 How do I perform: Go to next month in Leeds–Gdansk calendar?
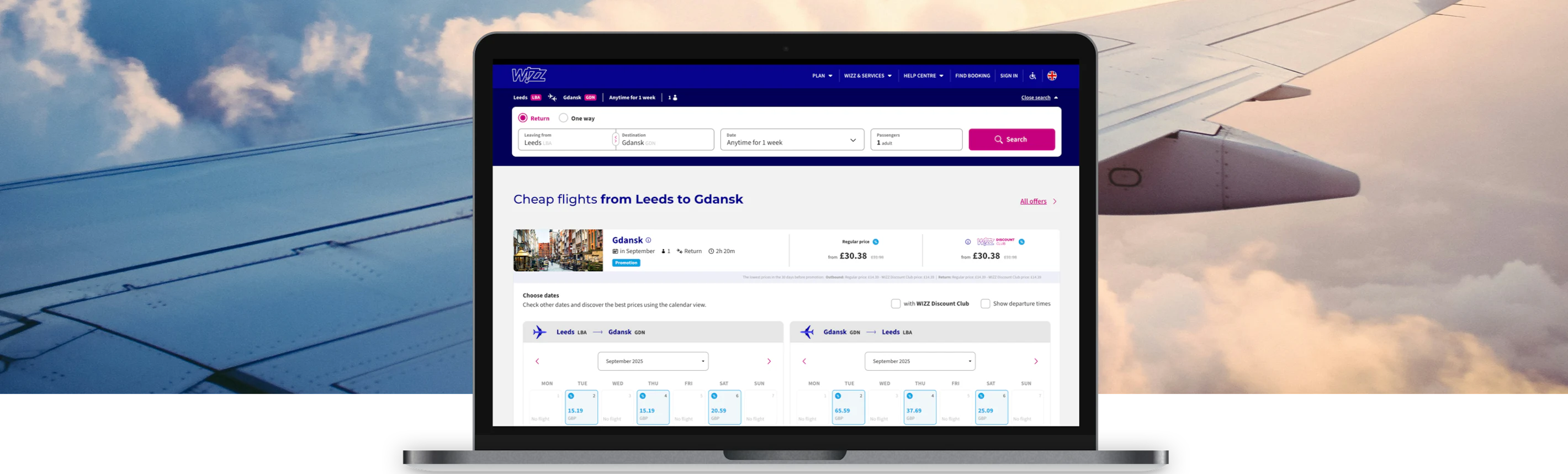(x=769, y=361)
